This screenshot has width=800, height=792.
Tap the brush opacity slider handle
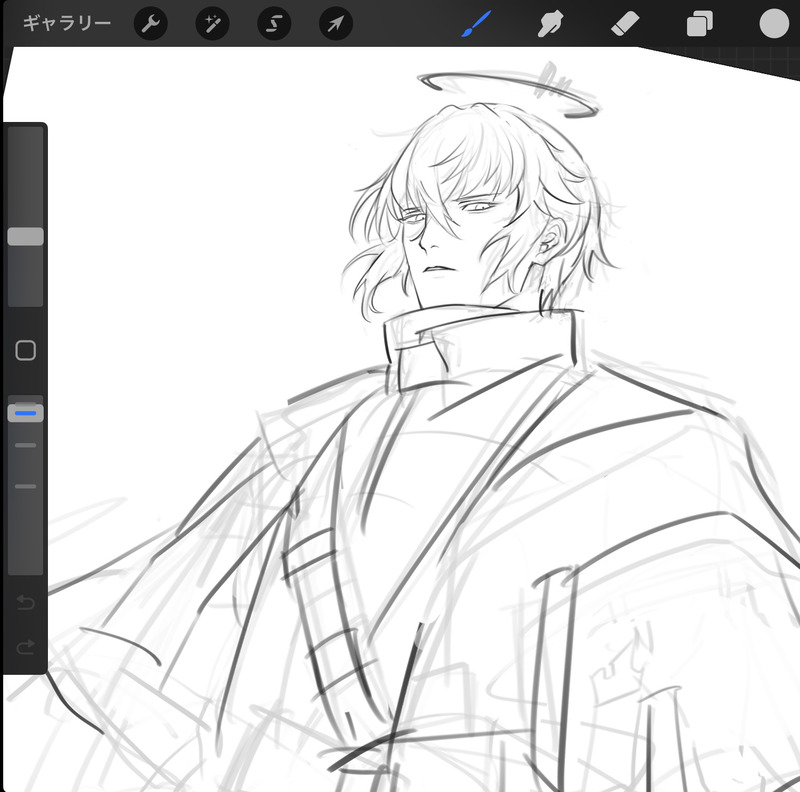pos(26,413)
